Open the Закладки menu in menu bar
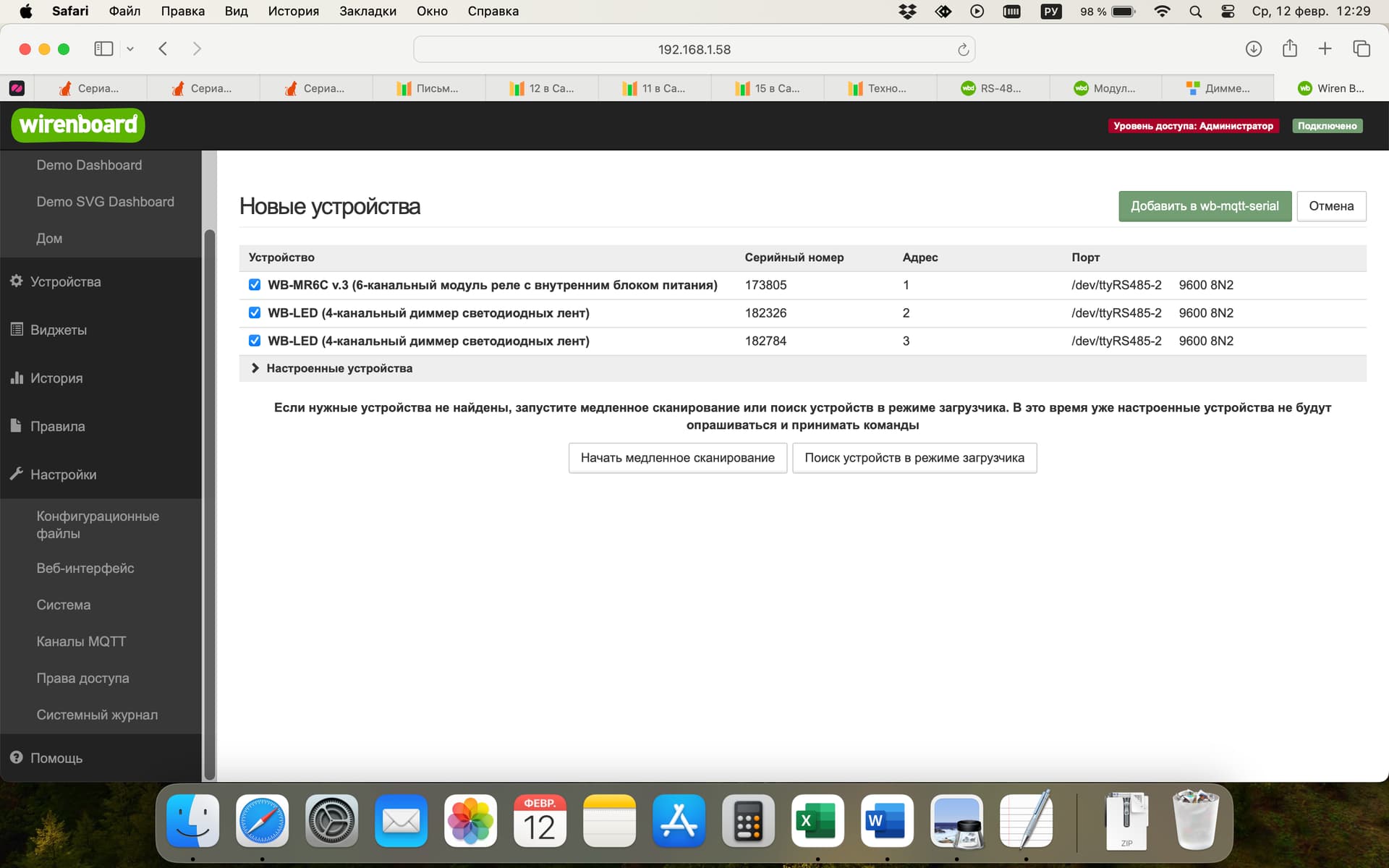The width and height of the screenshot is (1389, 868). [368, 11]
